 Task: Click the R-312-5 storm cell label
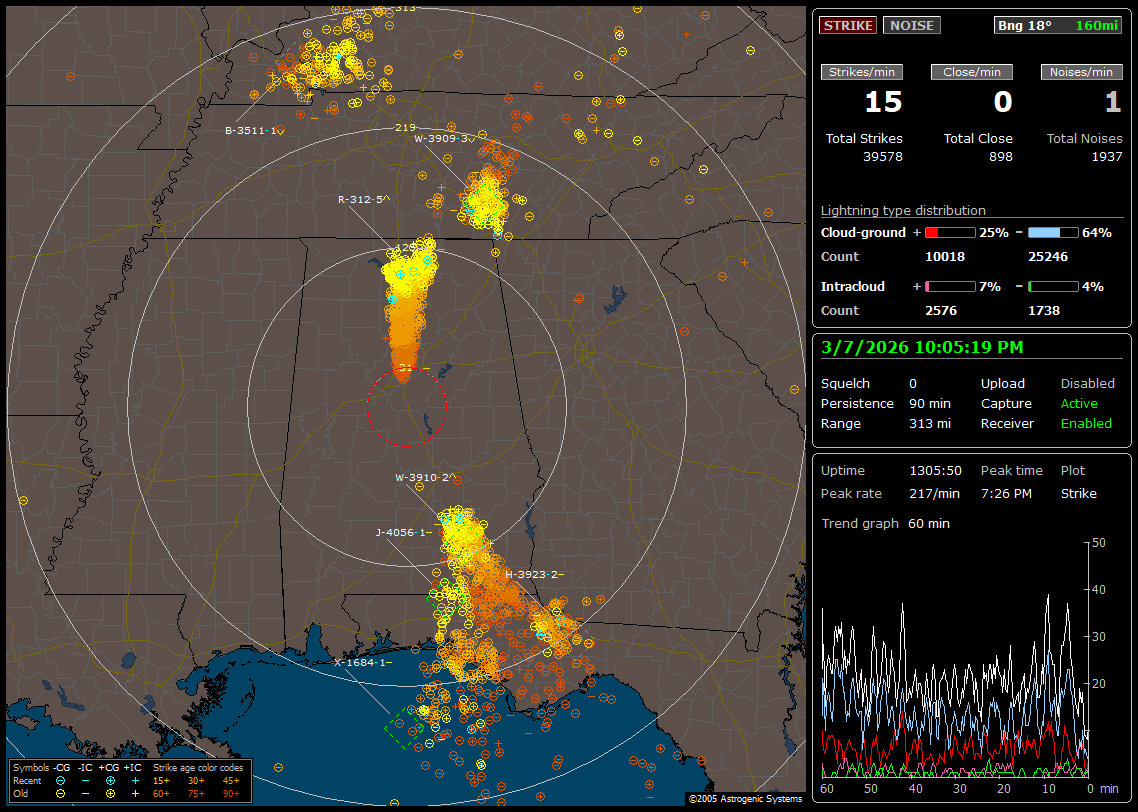tap(363, 199)
